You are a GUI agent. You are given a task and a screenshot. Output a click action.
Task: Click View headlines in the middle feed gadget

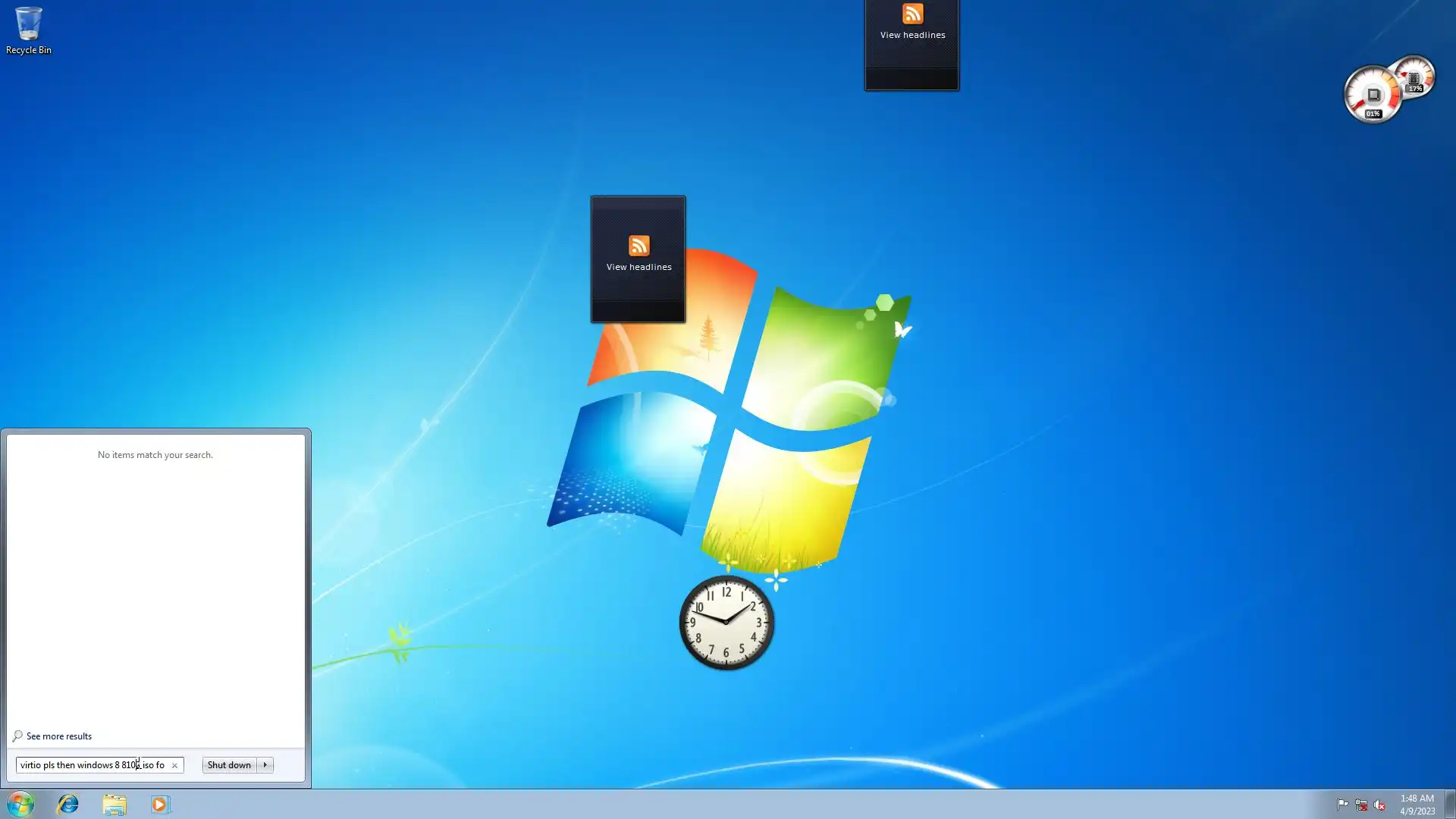[639, 267]
